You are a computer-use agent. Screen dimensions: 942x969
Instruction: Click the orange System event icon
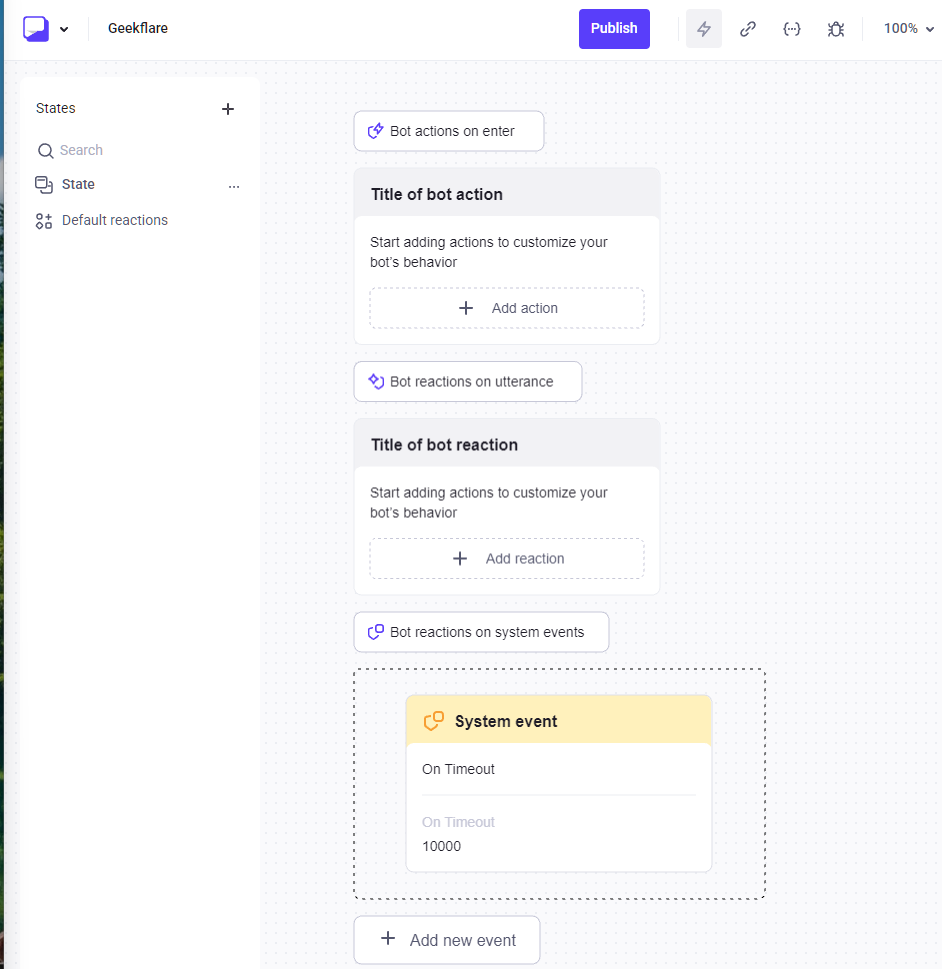[x=434, y=721]
